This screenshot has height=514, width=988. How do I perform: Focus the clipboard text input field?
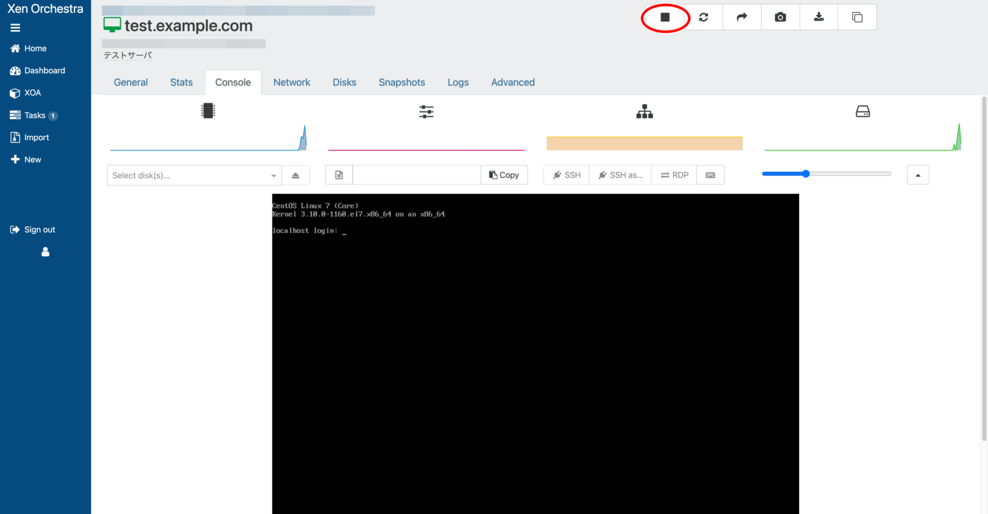coord(416,175)
